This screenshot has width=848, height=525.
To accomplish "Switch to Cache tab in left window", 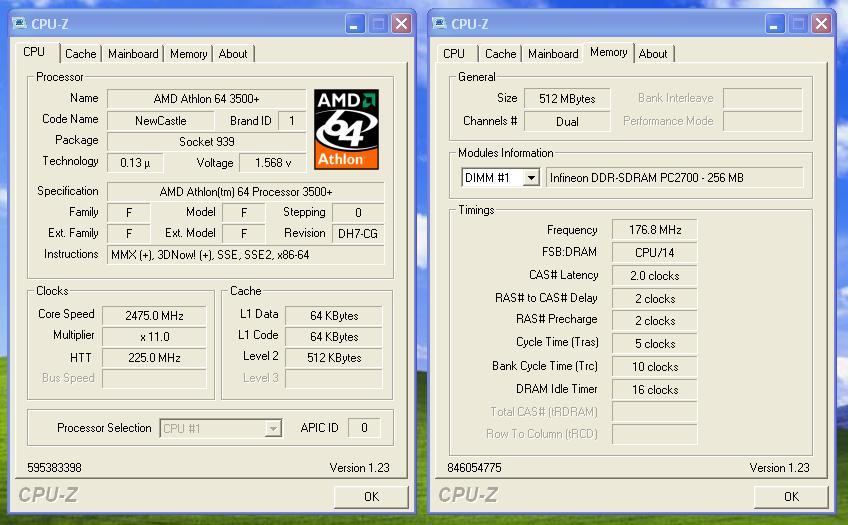I will click(x=81, y=54).
